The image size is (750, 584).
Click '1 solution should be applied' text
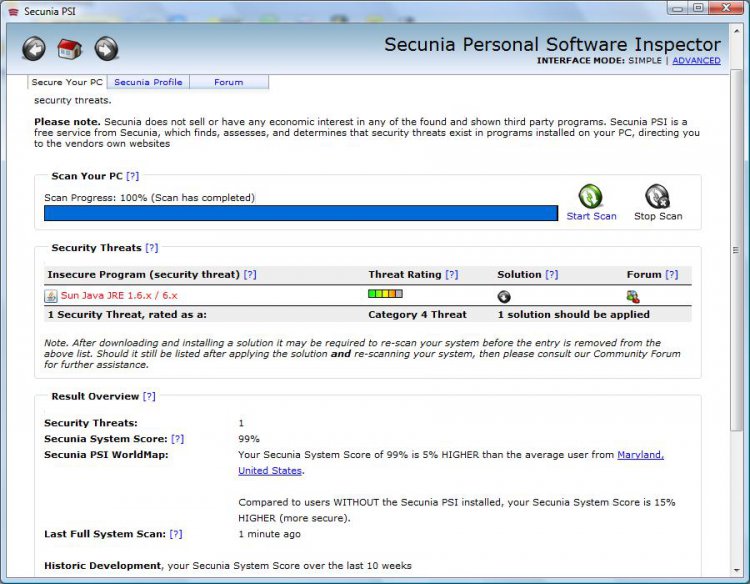pyautogui.click(x=574, y=315)
